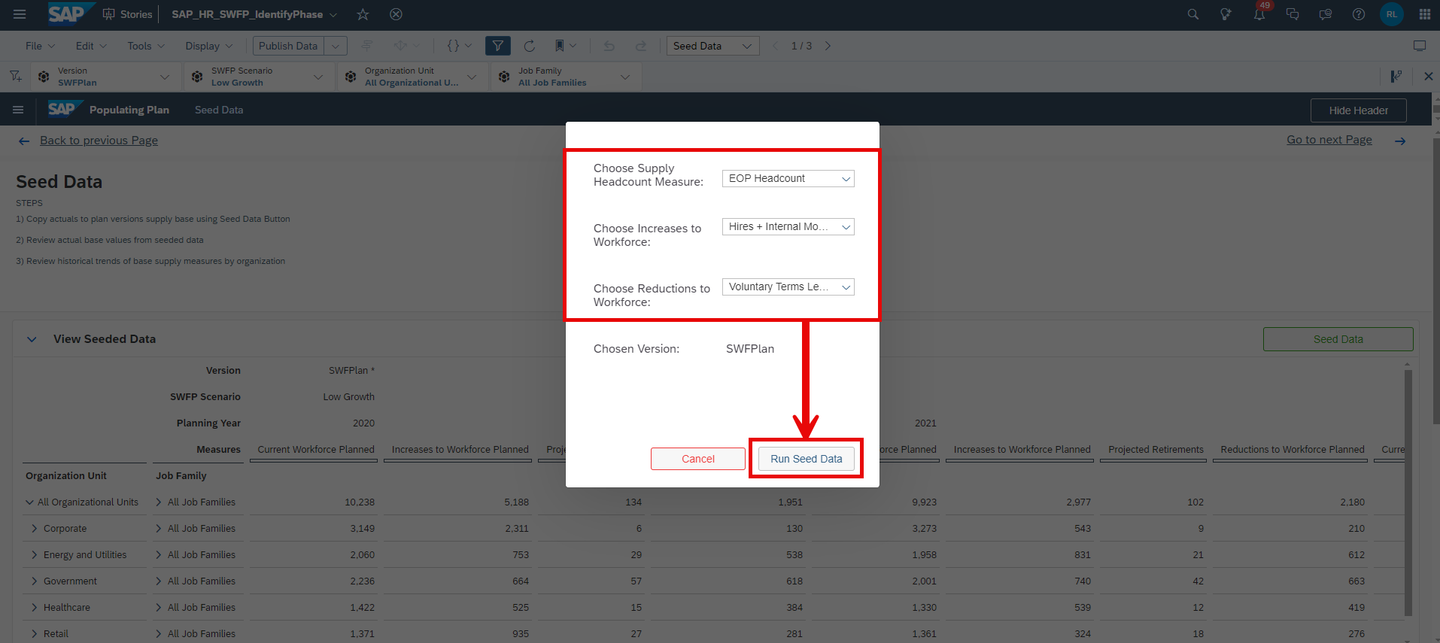Viewport: 1440px width, 643px height.
Task: Open the Tools menu
Action: point(146,46)
